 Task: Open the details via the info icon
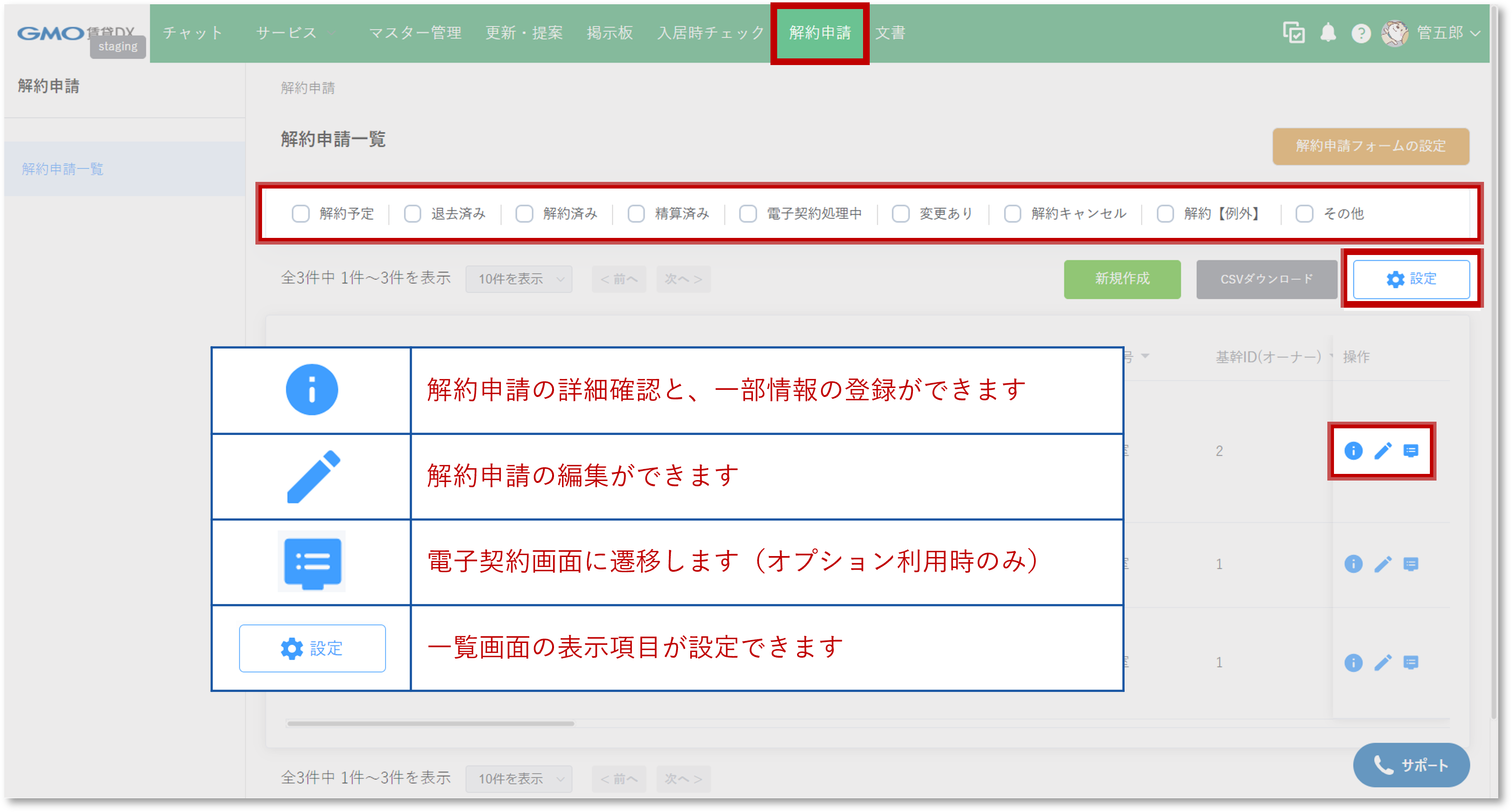pos(1354,451)
